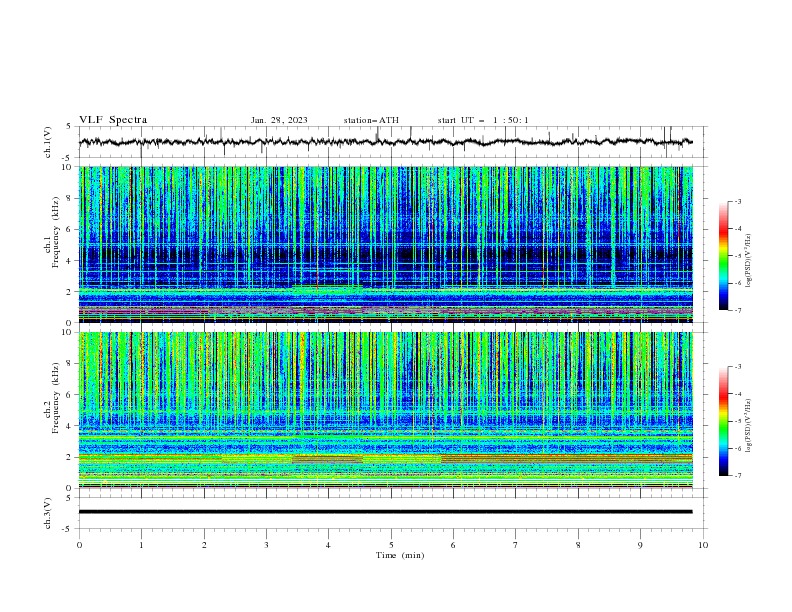
Task: Click the 'station=ATH' label
Action: click(x=371, y=120)
